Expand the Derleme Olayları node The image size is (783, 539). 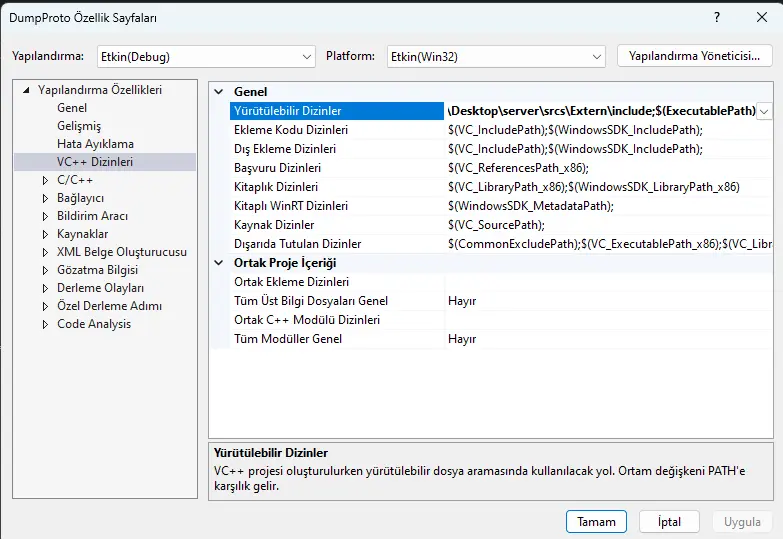tap(45, 288)
